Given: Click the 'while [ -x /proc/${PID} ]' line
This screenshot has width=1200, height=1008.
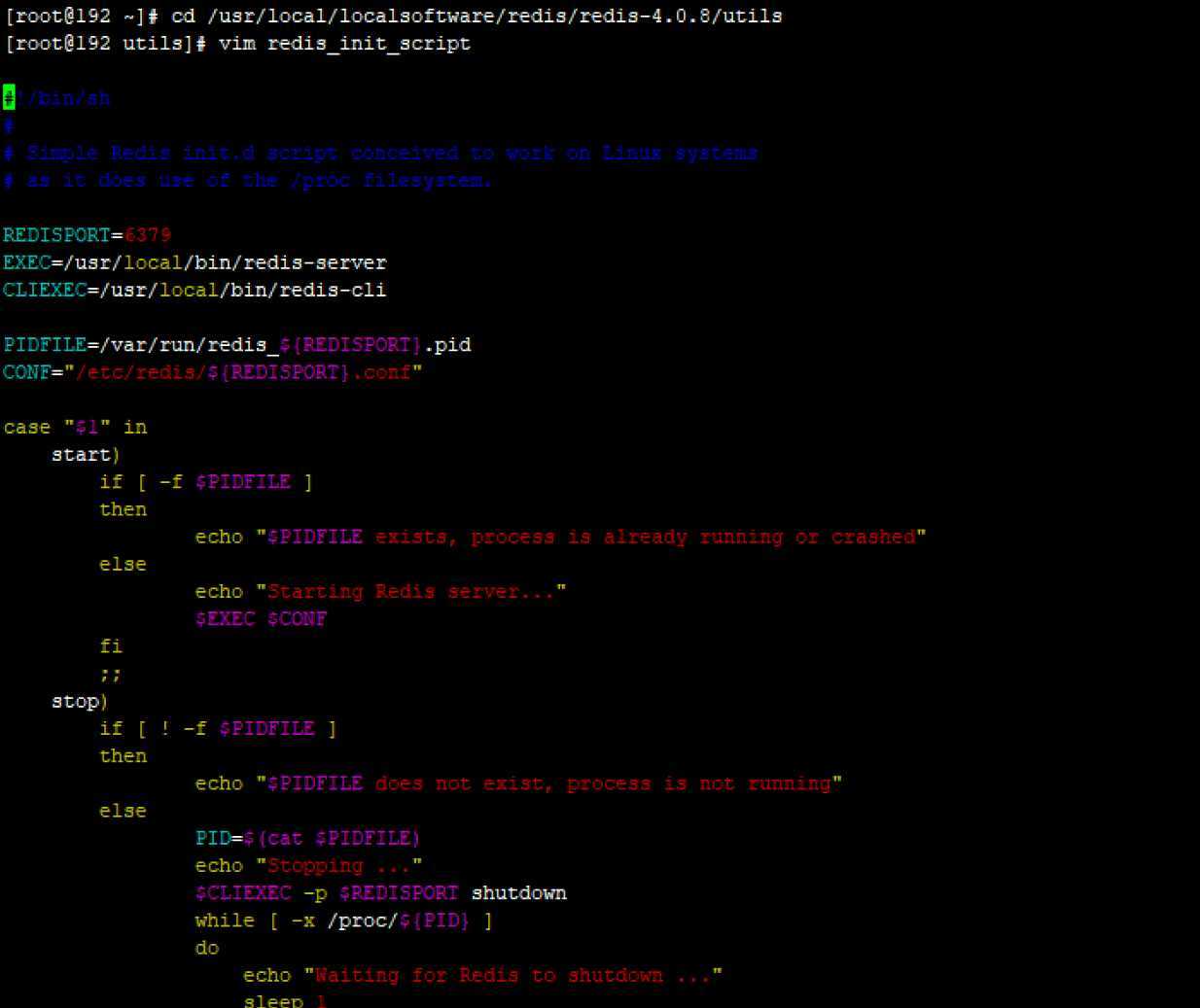Looking at the screenshot, I should [x=343, y=920].
